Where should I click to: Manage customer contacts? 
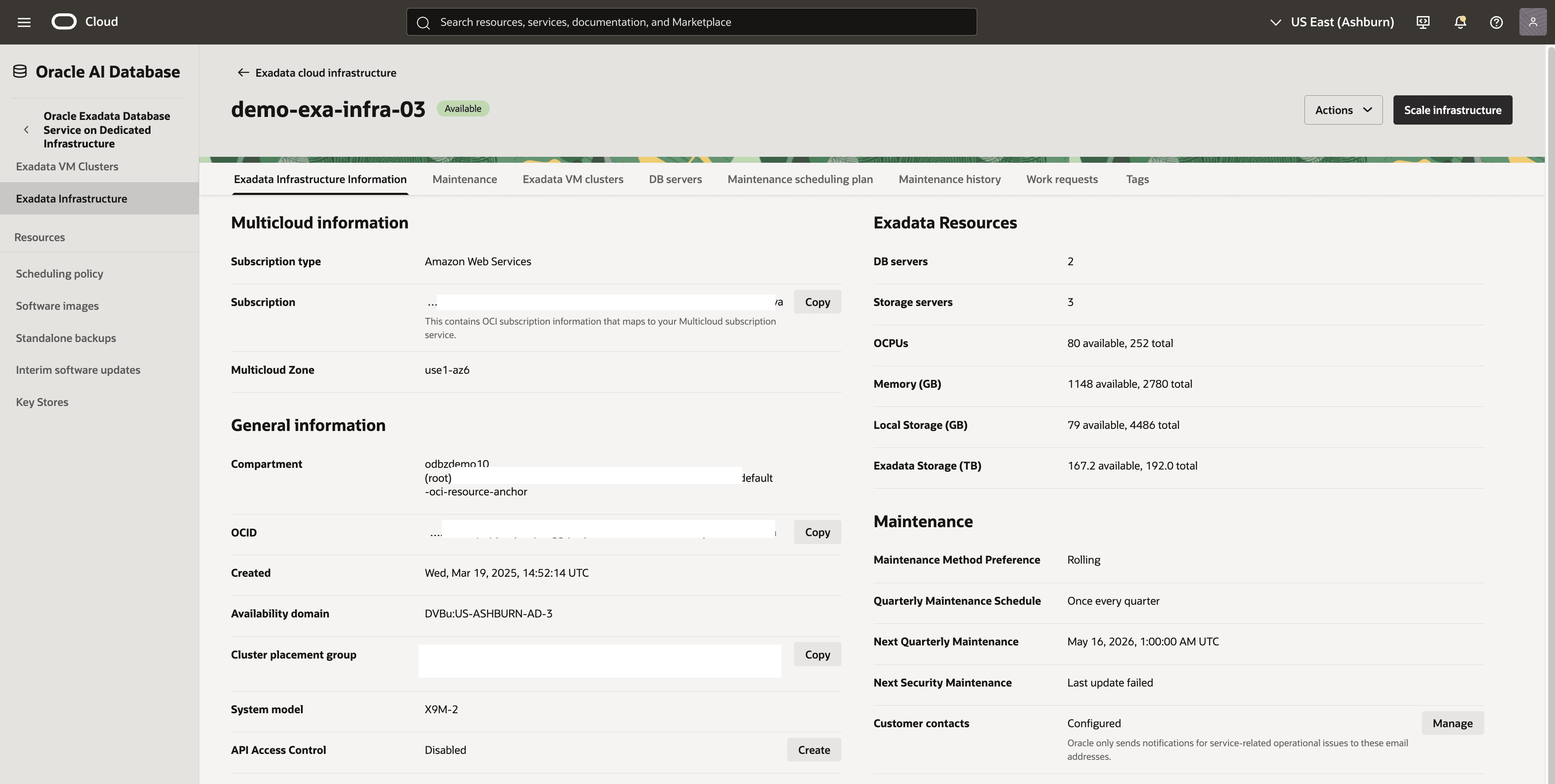1452,723
